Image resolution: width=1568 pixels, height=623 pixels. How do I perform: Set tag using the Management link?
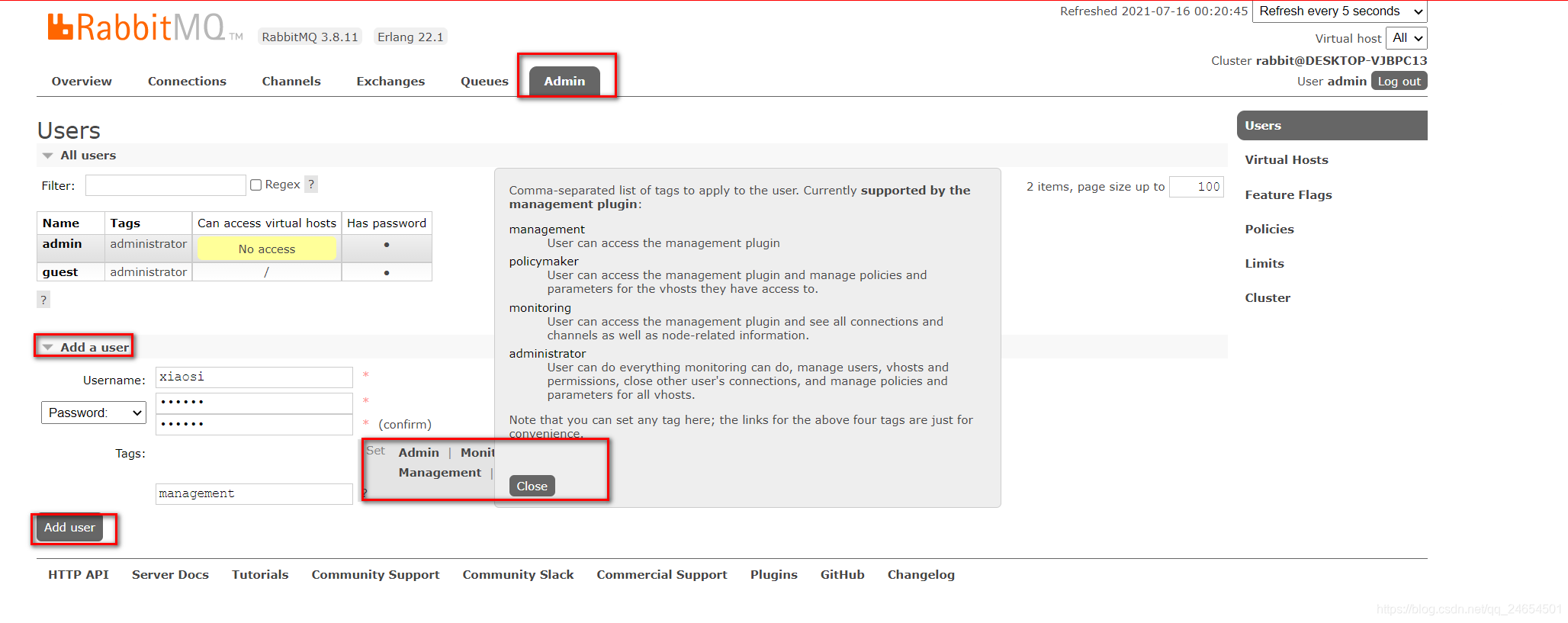[440, 473]
